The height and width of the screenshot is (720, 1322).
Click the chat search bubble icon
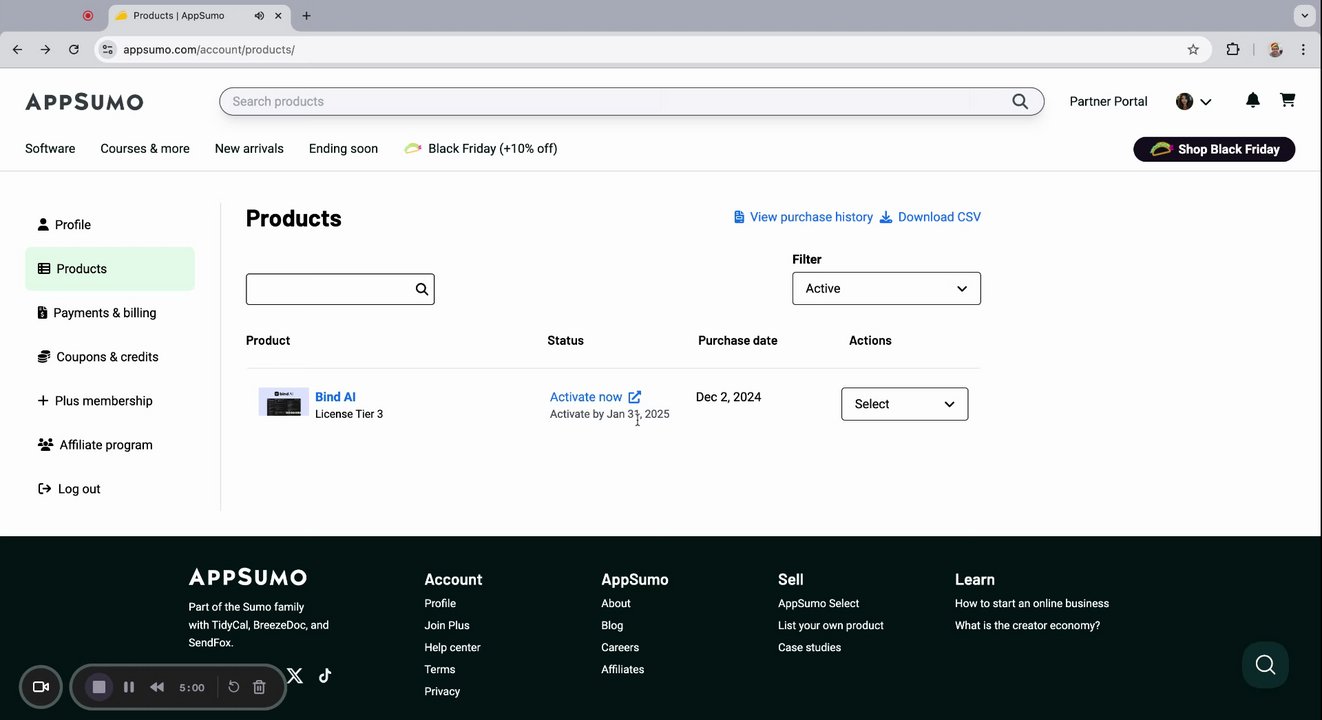pyautogui.click(x=1265, y=665)
